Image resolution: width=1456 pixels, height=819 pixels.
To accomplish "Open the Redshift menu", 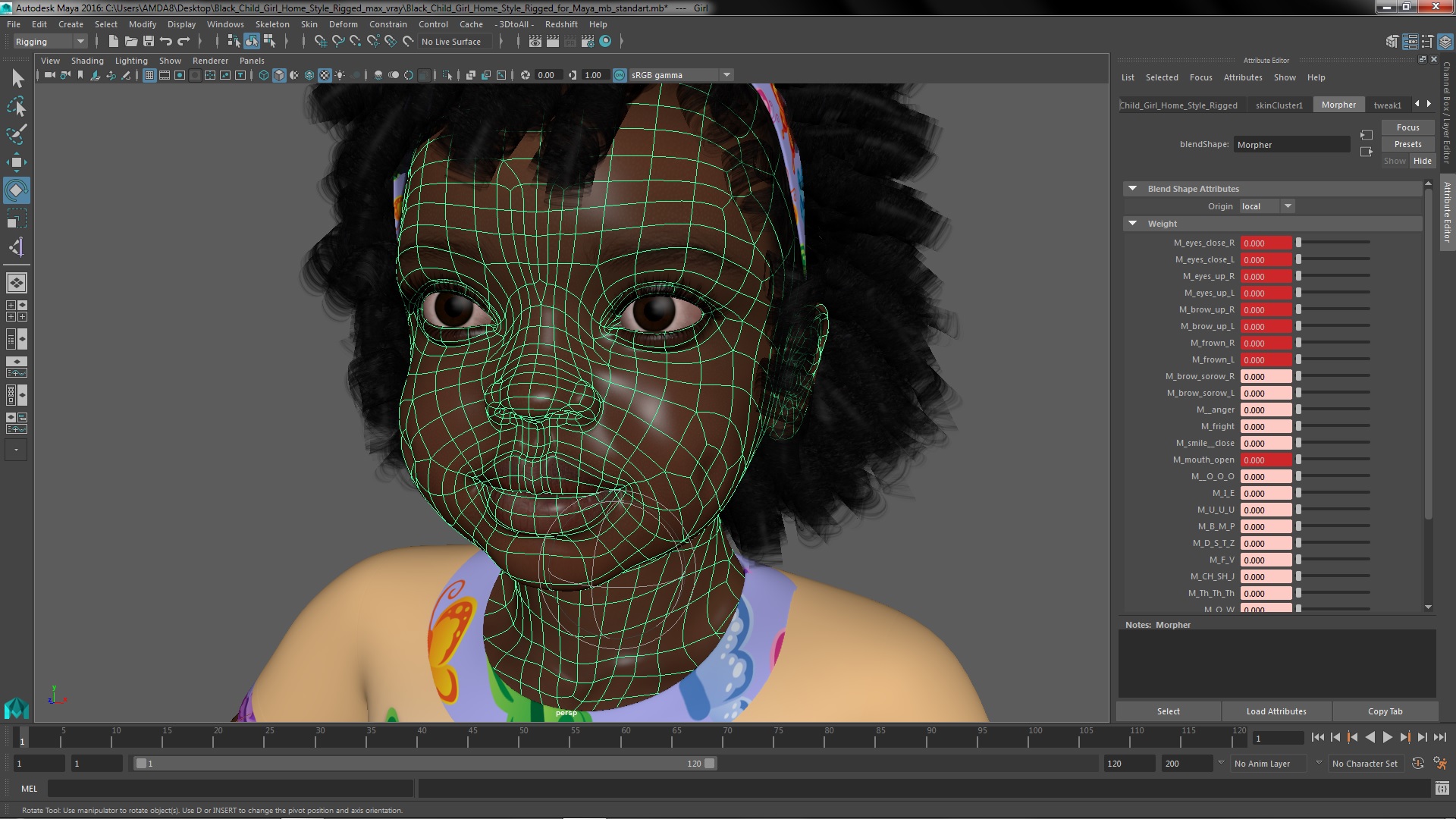I will pos(561,24).
